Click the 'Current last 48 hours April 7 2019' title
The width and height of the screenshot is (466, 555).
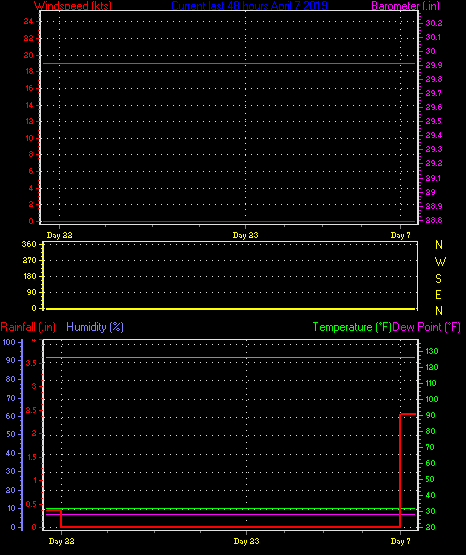pyautogui.click(x=249, y=6)
